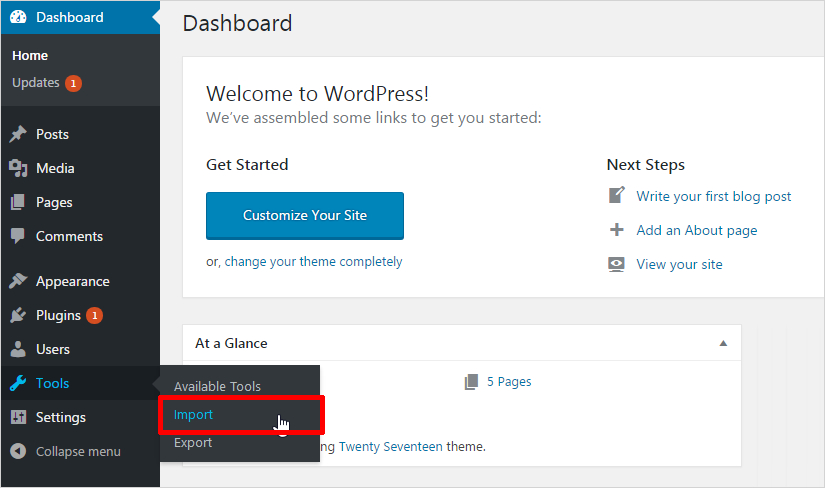825x488 pixels.
Task: Click the Pages icon in sidebar
Action: click(18, 202)
